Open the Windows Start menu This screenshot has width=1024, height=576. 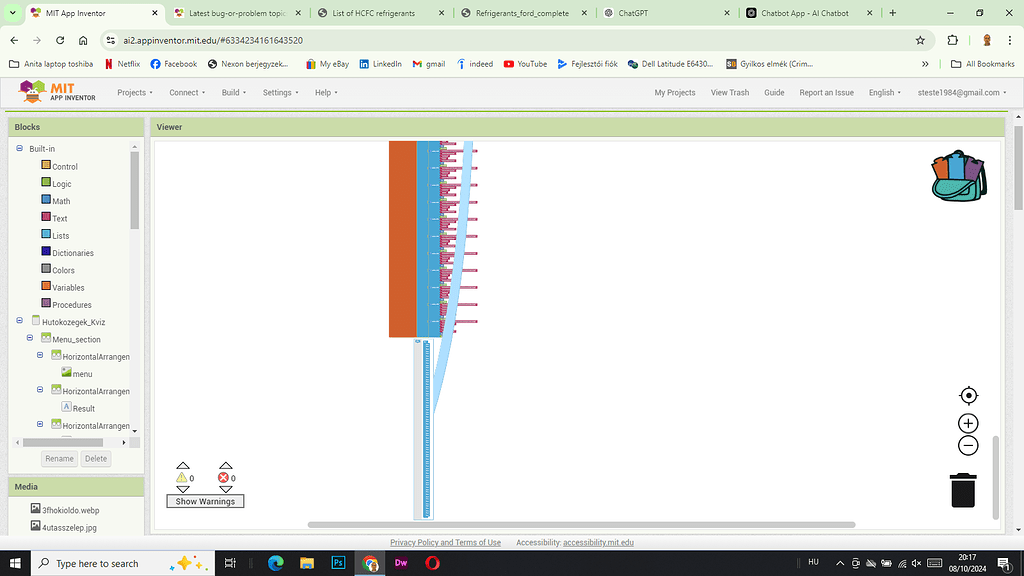point(15,563)
